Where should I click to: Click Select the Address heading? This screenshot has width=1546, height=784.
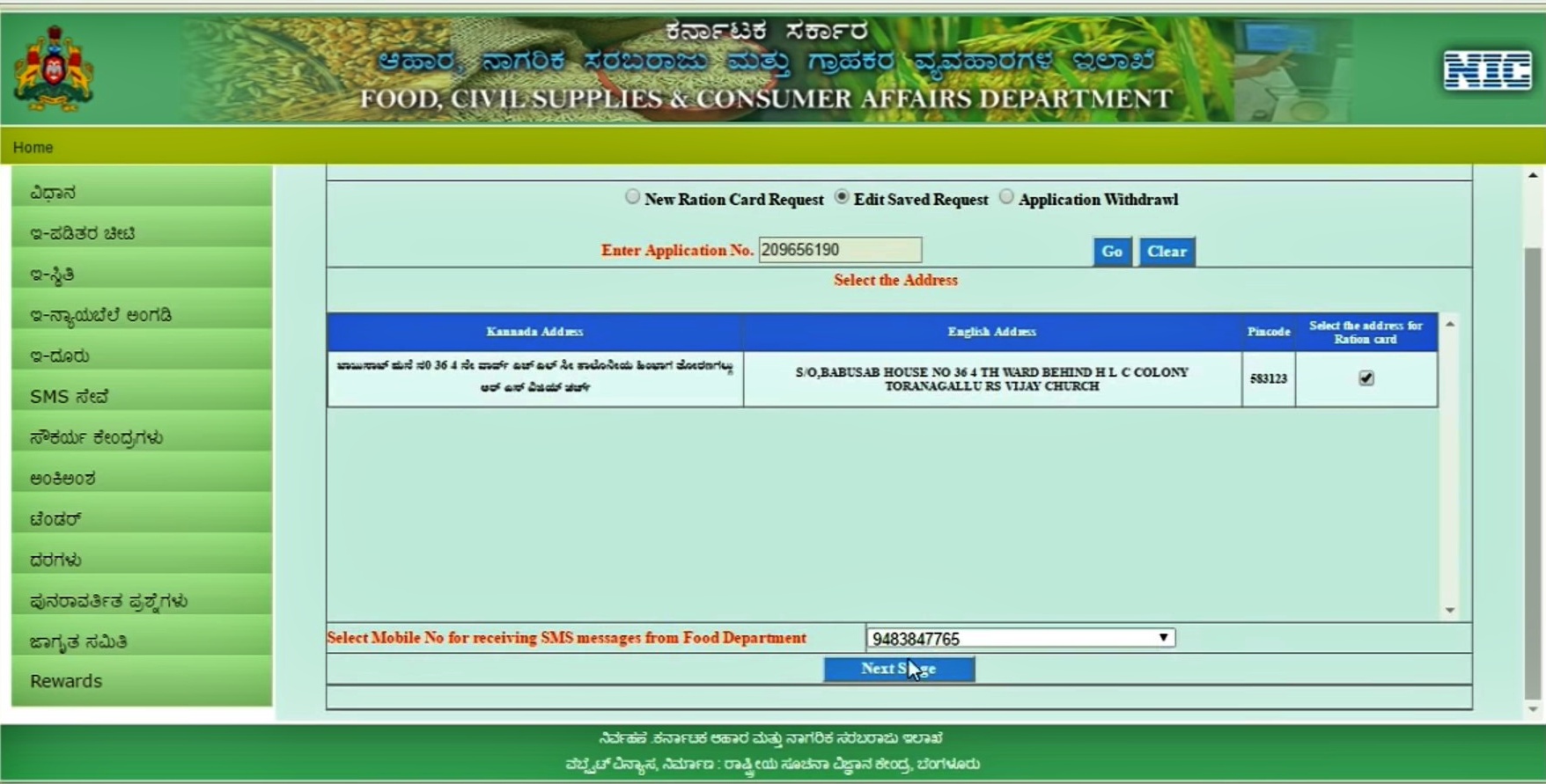895,280
